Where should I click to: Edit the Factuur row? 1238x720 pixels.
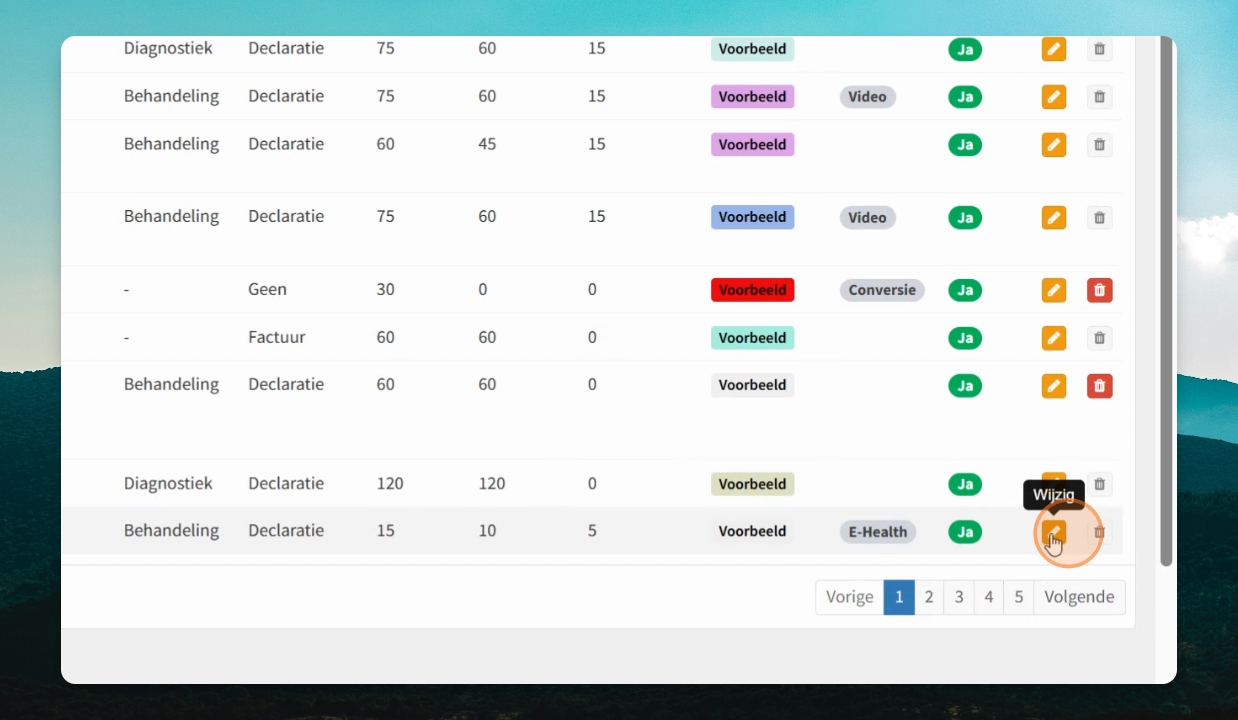point(1053,338)
